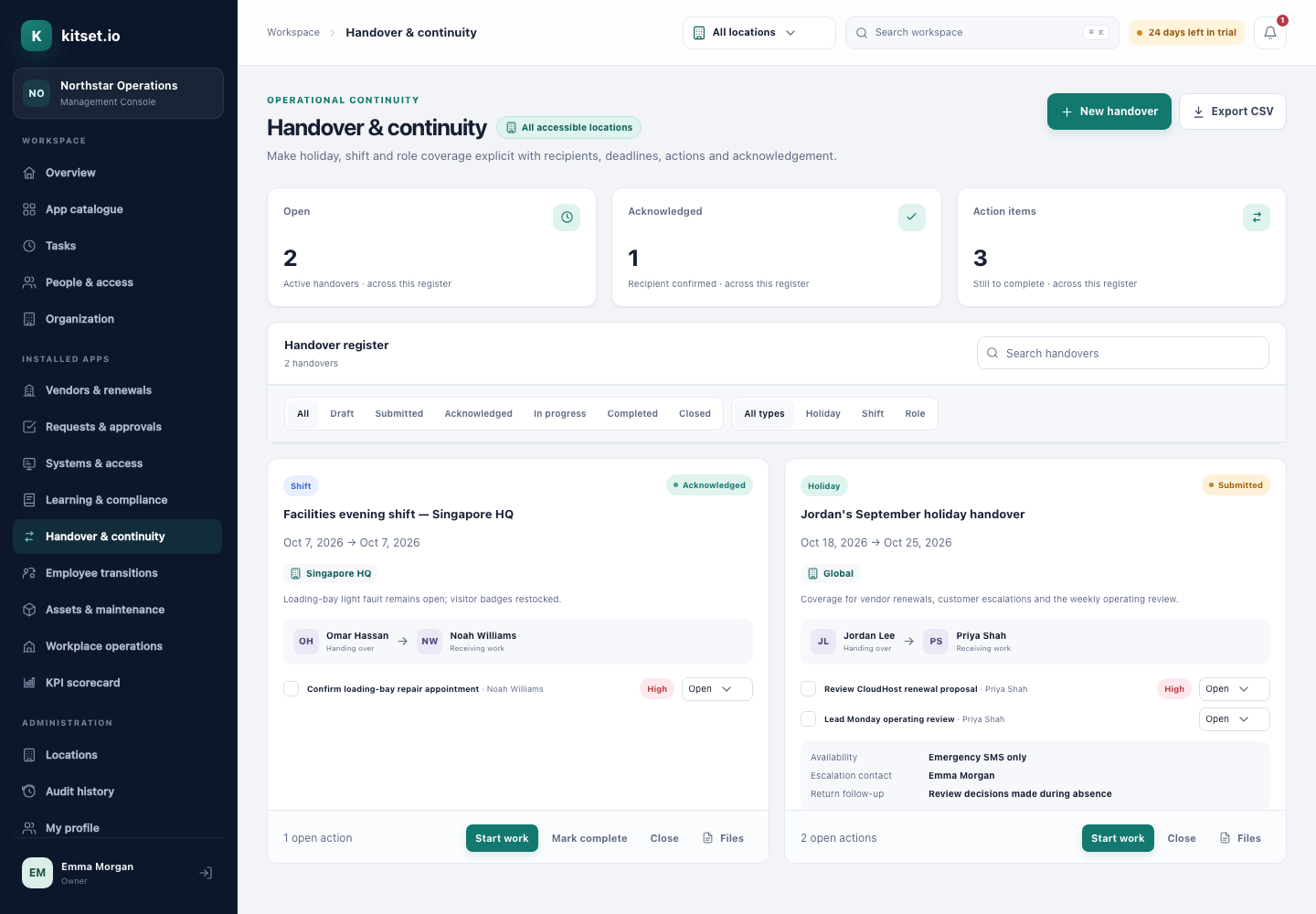
Task: Open Files for Facilities evening shift
Action: click(x=723, y=838)
